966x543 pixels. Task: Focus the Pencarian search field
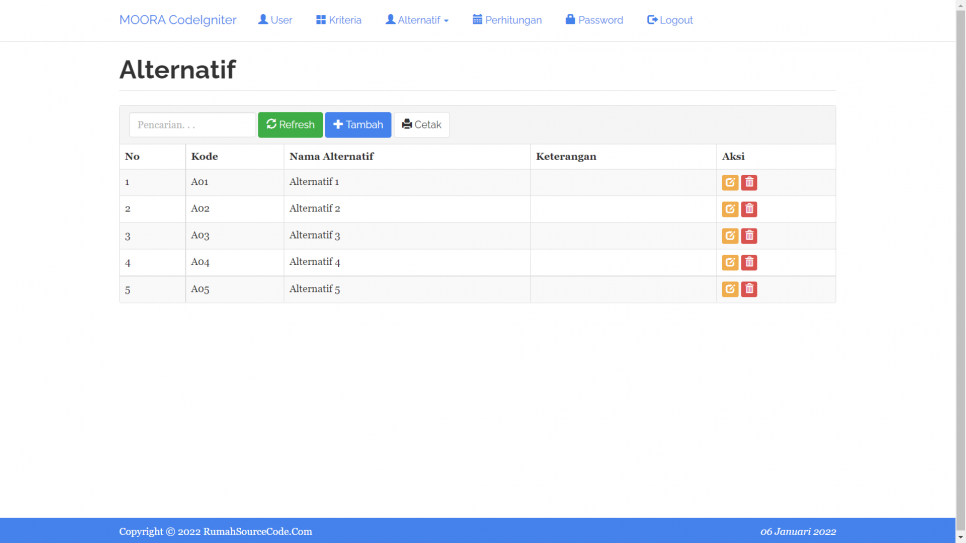[192, 125]
